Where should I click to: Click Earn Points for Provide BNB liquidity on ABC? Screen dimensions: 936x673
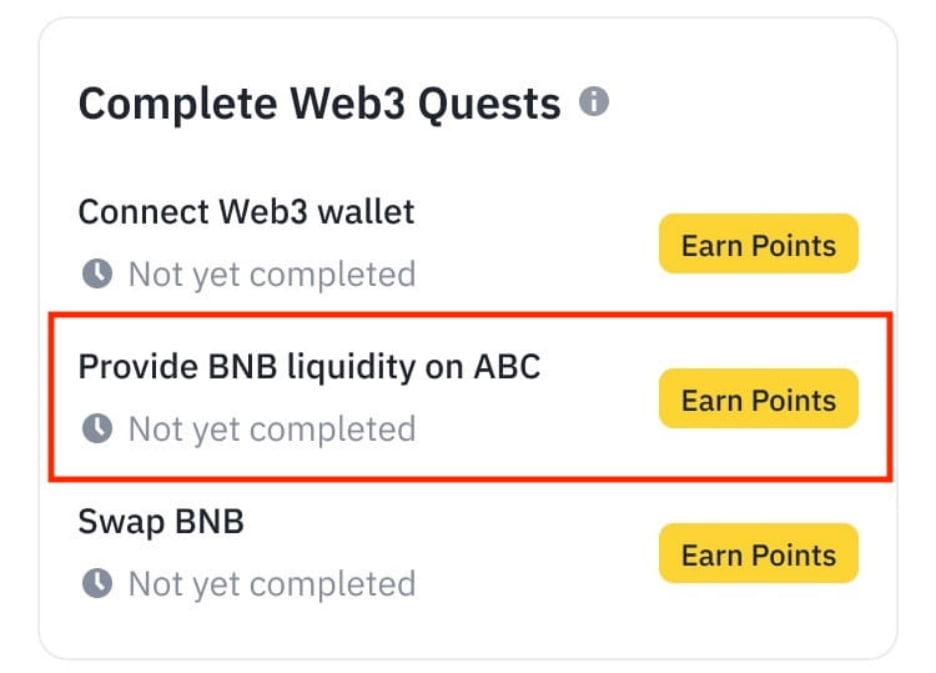[758, 398]
